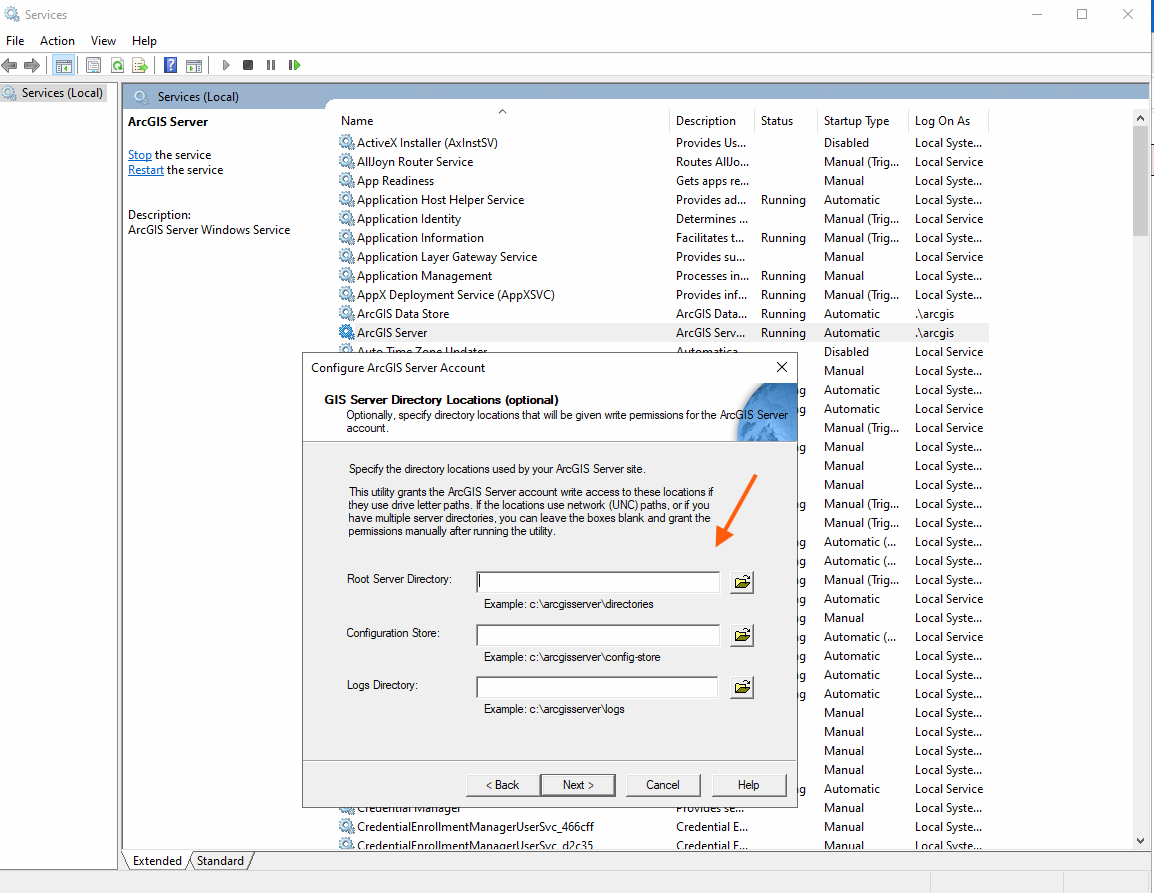Click the Restart Service toolbar button
The width and height of the screenshot is (1154, 893).
point(294,65)
